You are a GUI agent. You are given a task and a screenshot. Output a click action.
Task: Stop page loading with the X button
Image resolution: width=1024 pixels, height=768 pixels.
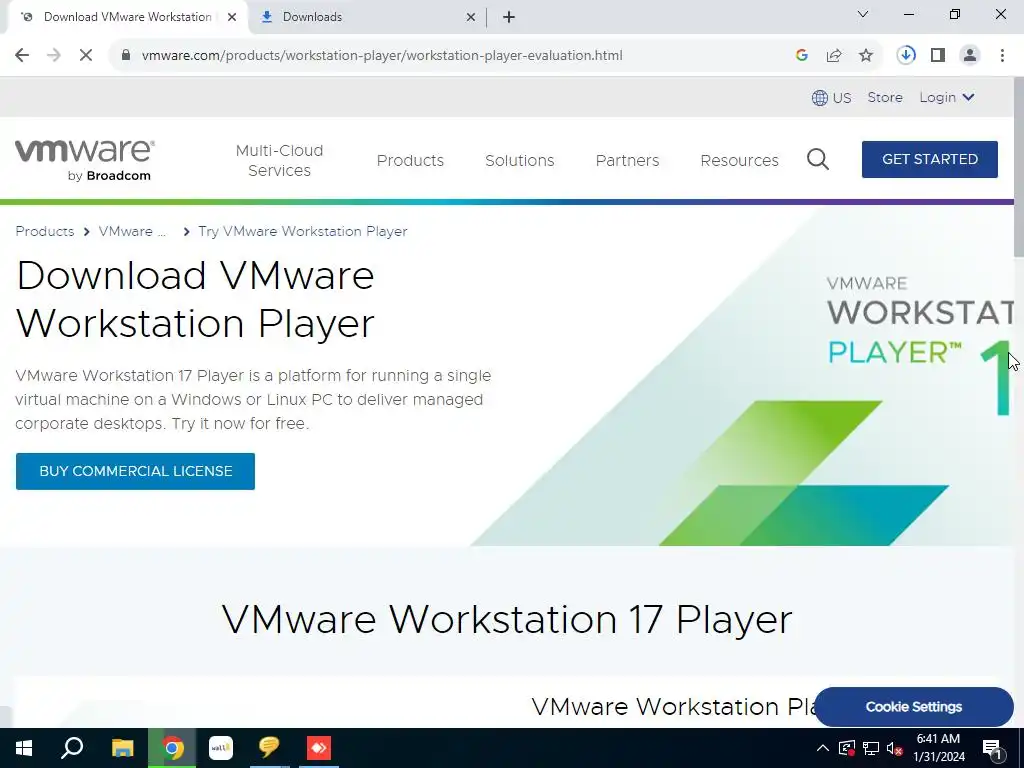[86, 56]
